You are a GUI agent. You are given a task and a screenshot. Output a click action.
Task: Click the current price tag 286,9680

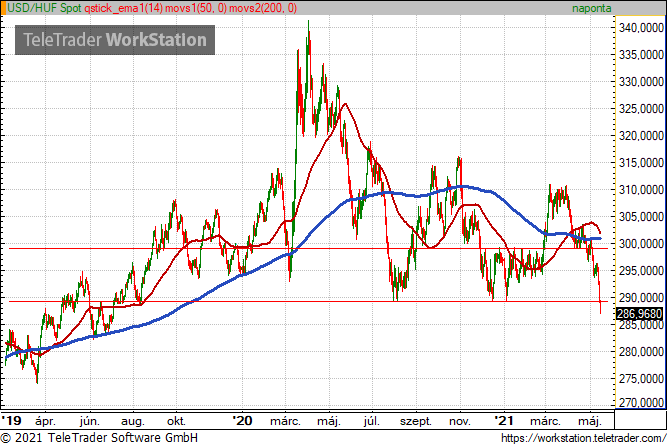pos(639,314)
